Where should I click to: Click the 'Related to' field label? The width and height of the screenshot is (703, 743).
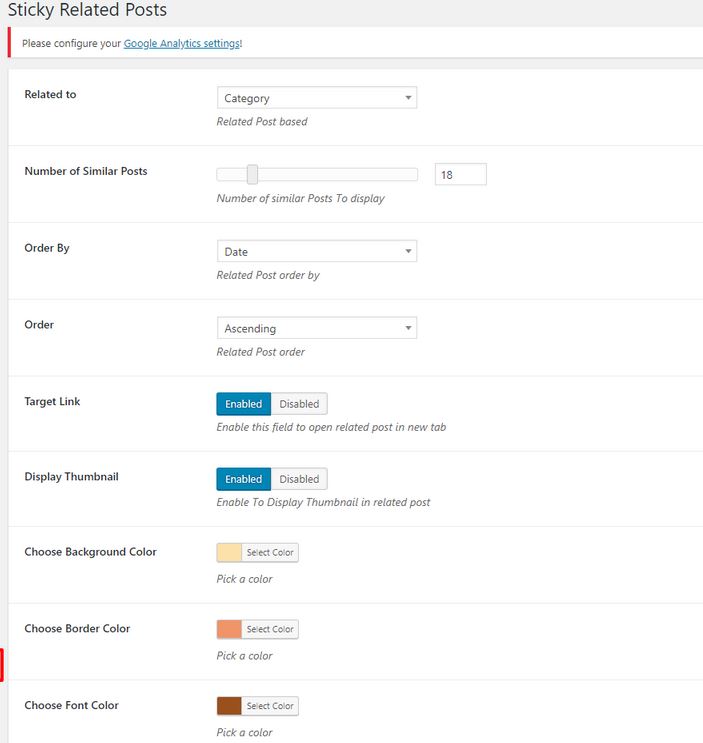click(x=50, y=94)
